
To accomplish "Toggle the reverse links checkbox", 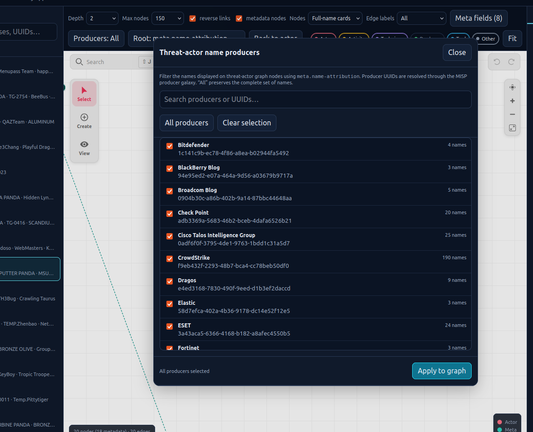I will coord(192,18).
